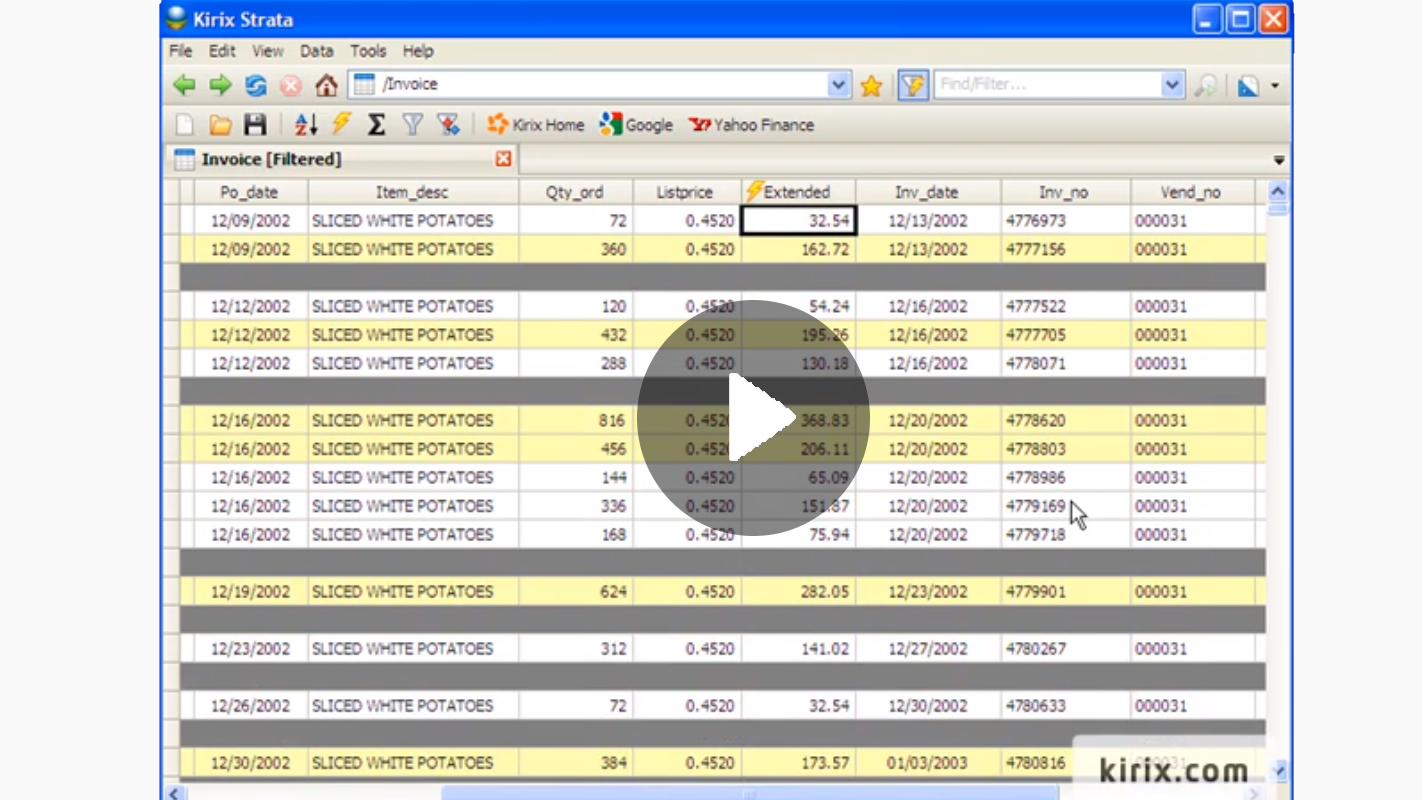Toggle the quick filter lightning-funnel button
Screen dimensions: 1422x800
(911, 84)
